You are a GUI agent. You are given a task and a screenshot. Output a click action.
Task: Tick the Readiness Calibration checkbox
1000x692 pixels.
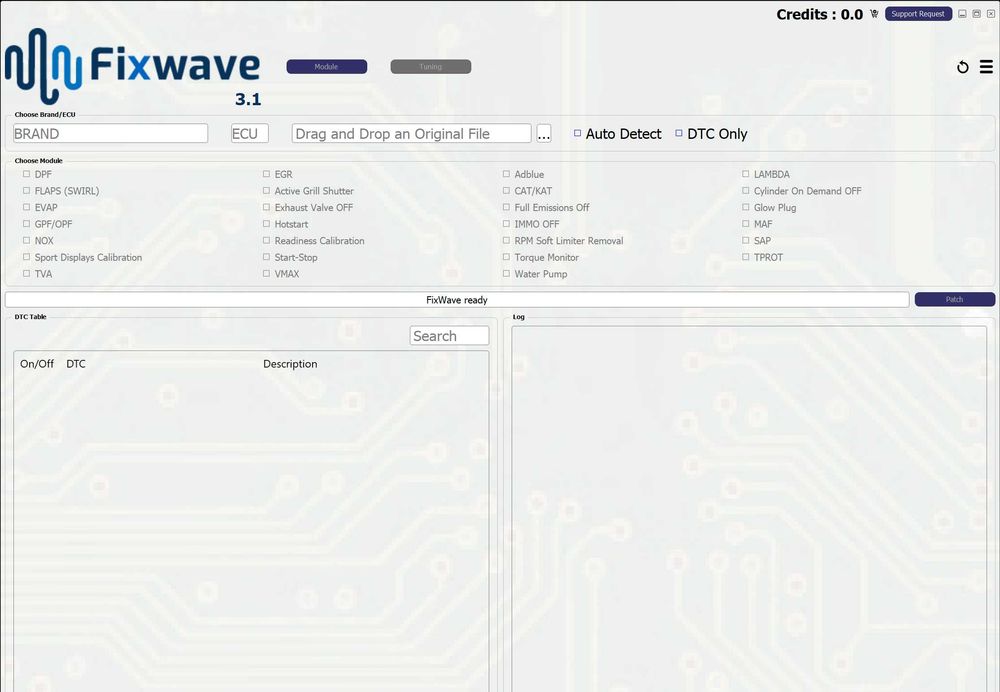(266, 240)
